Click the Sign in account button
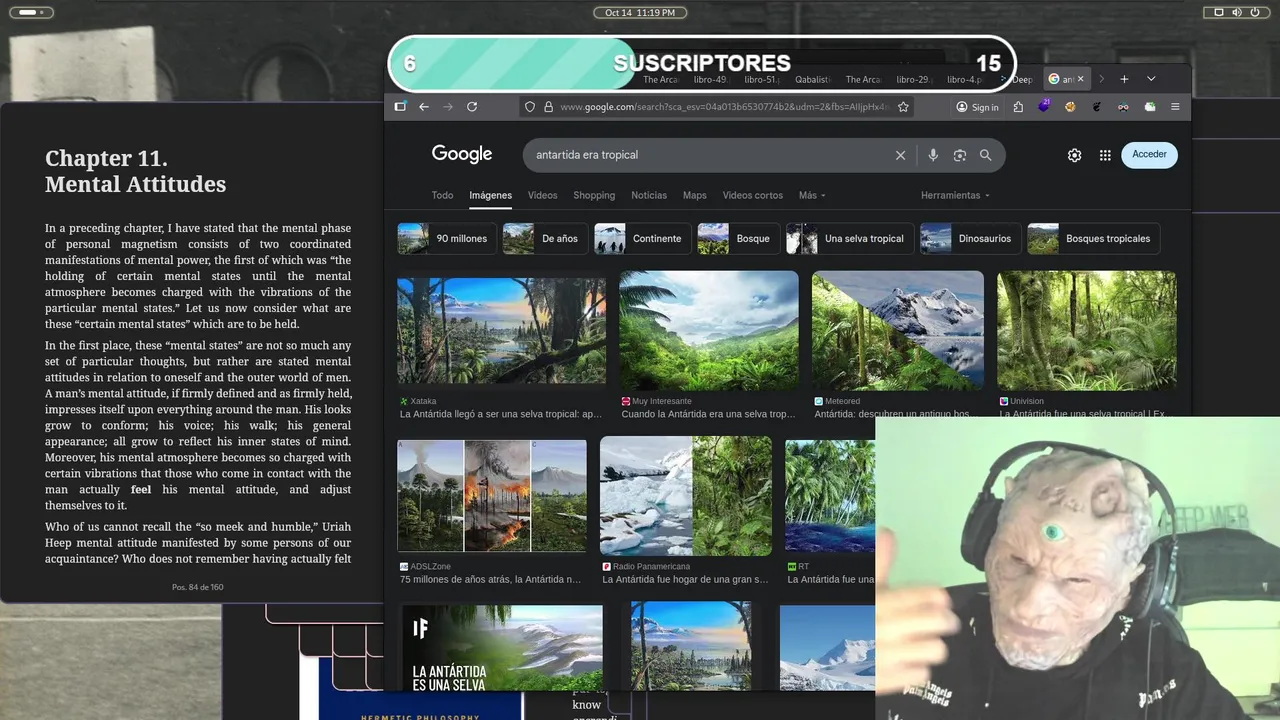The height and width of the screenshot is (720, 1280). (977, 107)
